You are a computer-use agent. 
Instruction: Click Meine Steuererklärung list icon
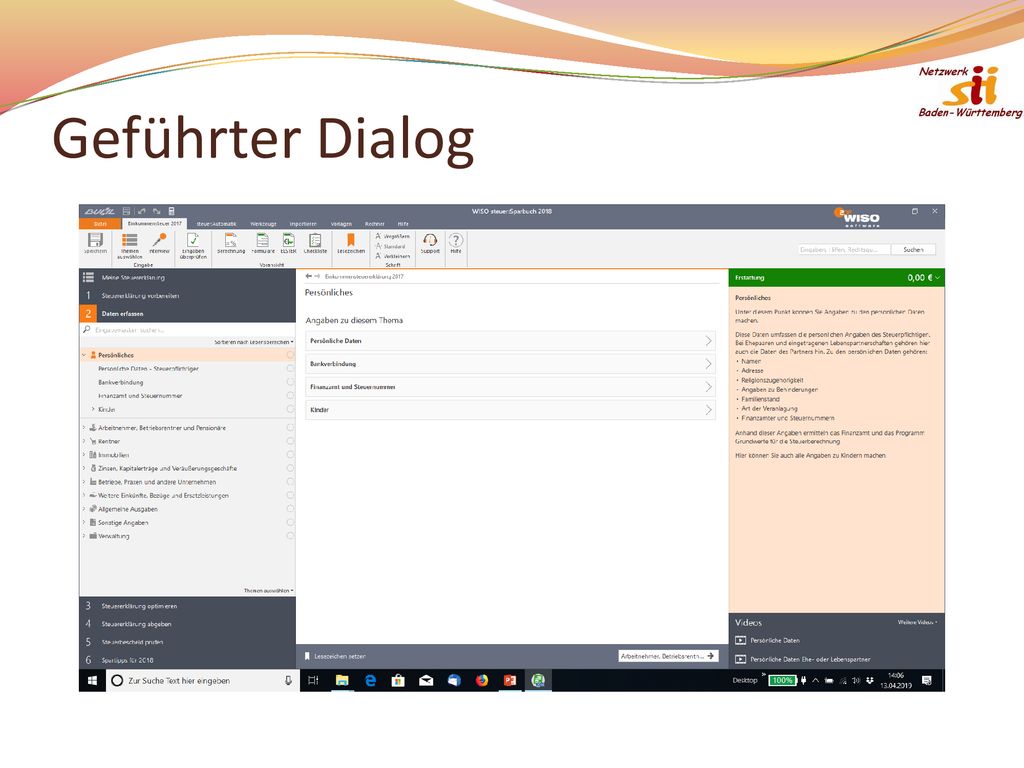tap(88, 278)
